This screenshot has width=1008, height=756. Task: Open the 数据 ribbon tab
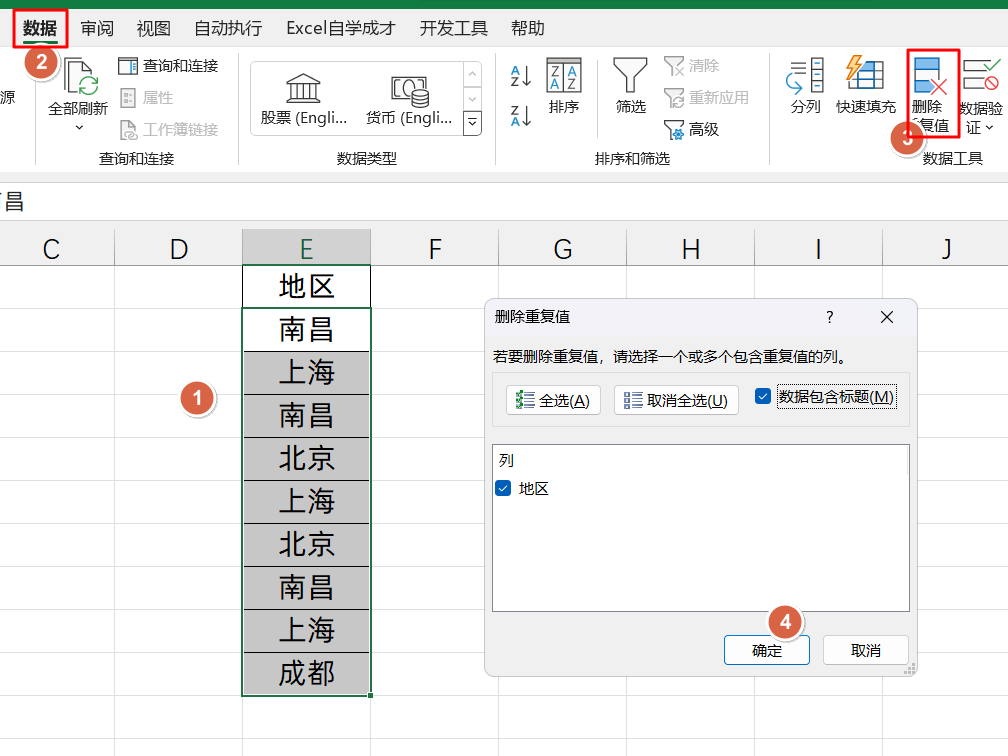click(40, 28)
